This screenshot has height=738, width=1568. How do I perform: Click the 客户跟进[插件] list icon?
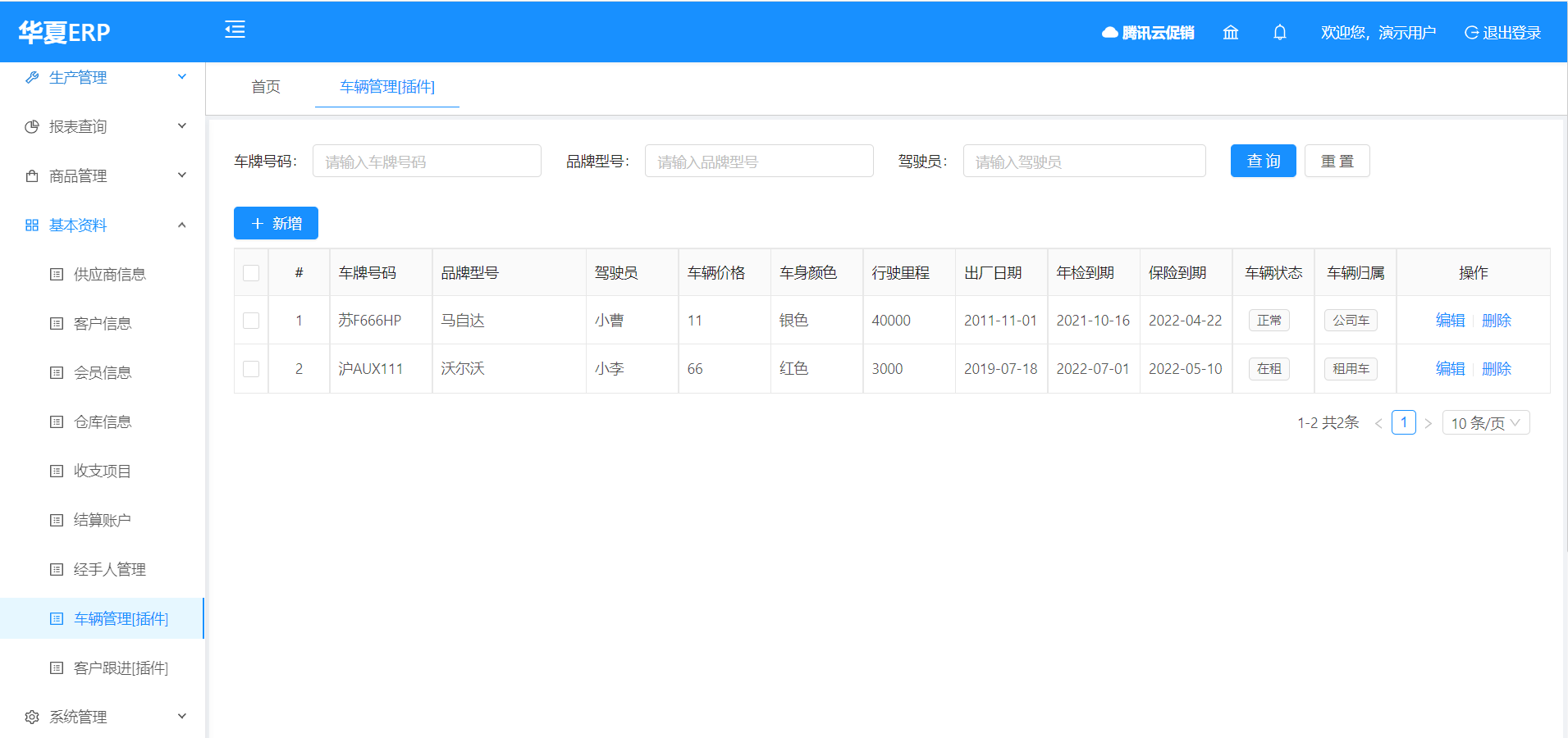[x=57, y=667]
